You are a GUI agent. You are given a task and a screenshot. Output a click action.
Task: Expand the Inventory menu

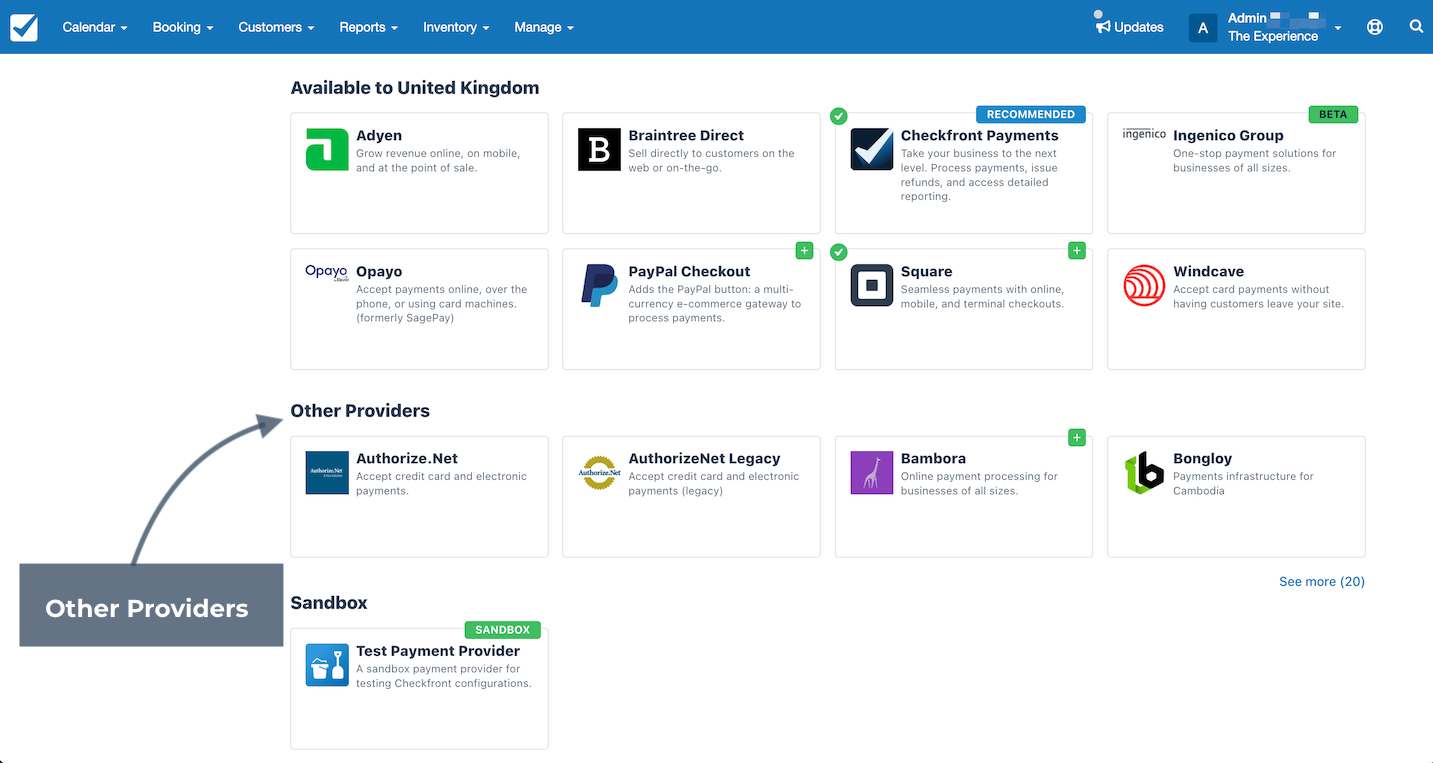456,27
